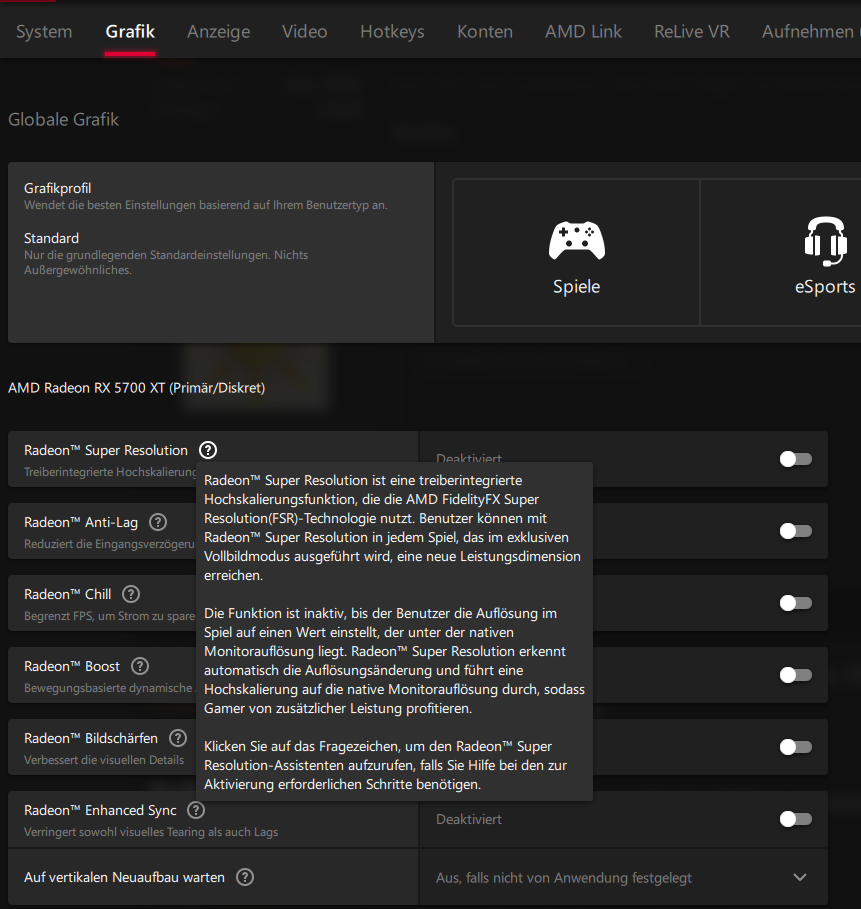Screen dimensions: 861x909
Task: Click the Radeon Chill label
Action: [x=67, y=594]
